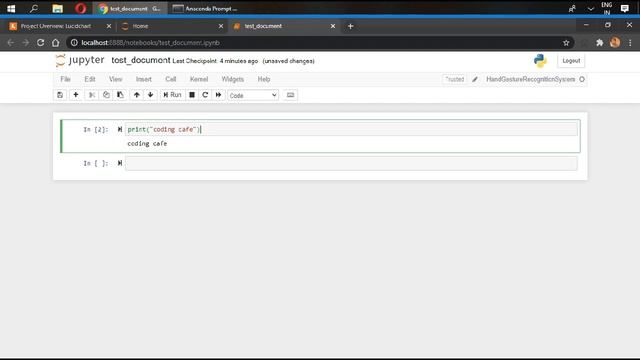Image resolution: width=640 pixels, height=360 pixels.
Task: Open a new browser tab
Action: click(x=350, y=26)
